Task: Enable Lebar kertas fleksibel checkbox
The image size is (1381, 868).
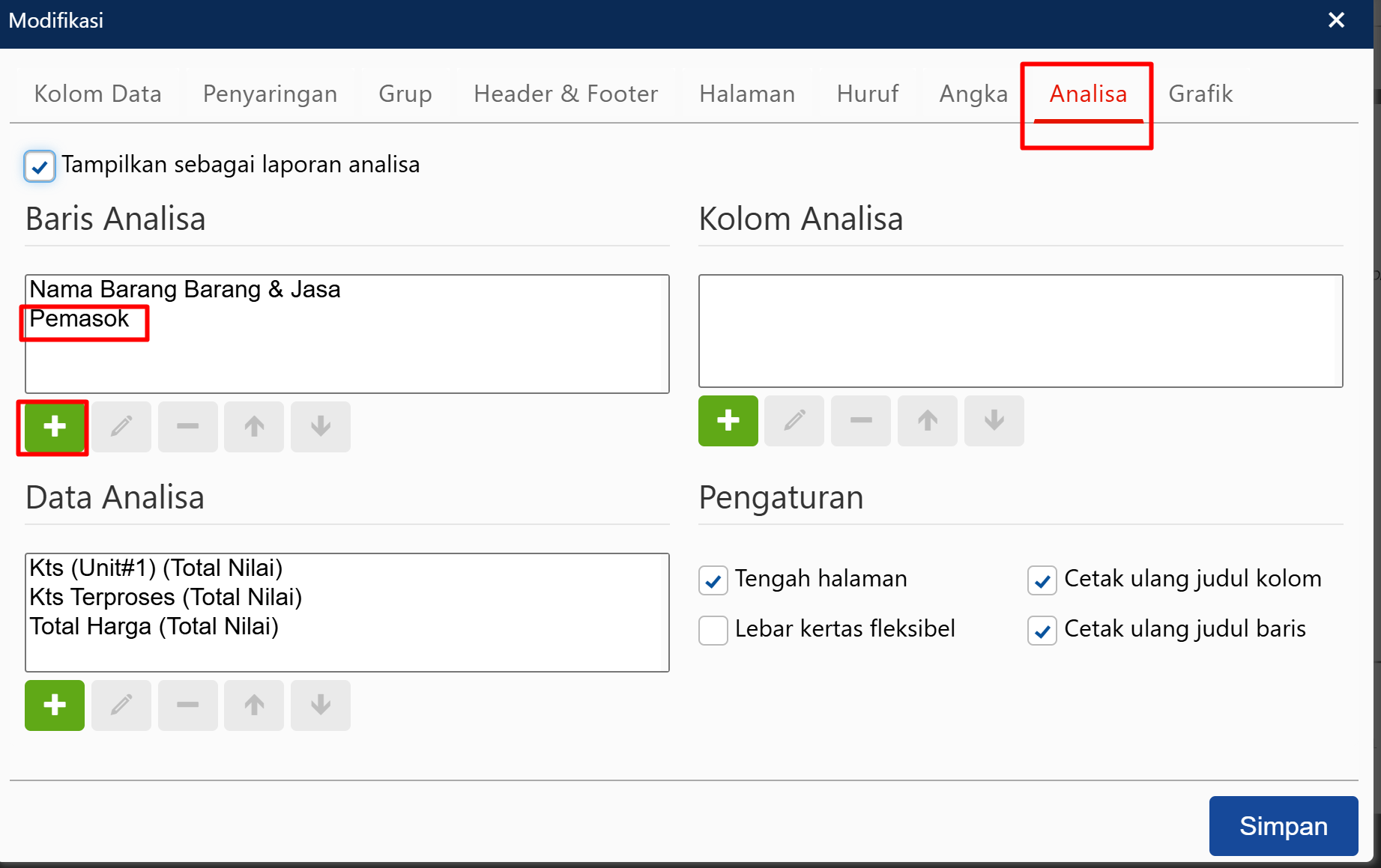Action: pyautogui.click(x=713, y=630)
